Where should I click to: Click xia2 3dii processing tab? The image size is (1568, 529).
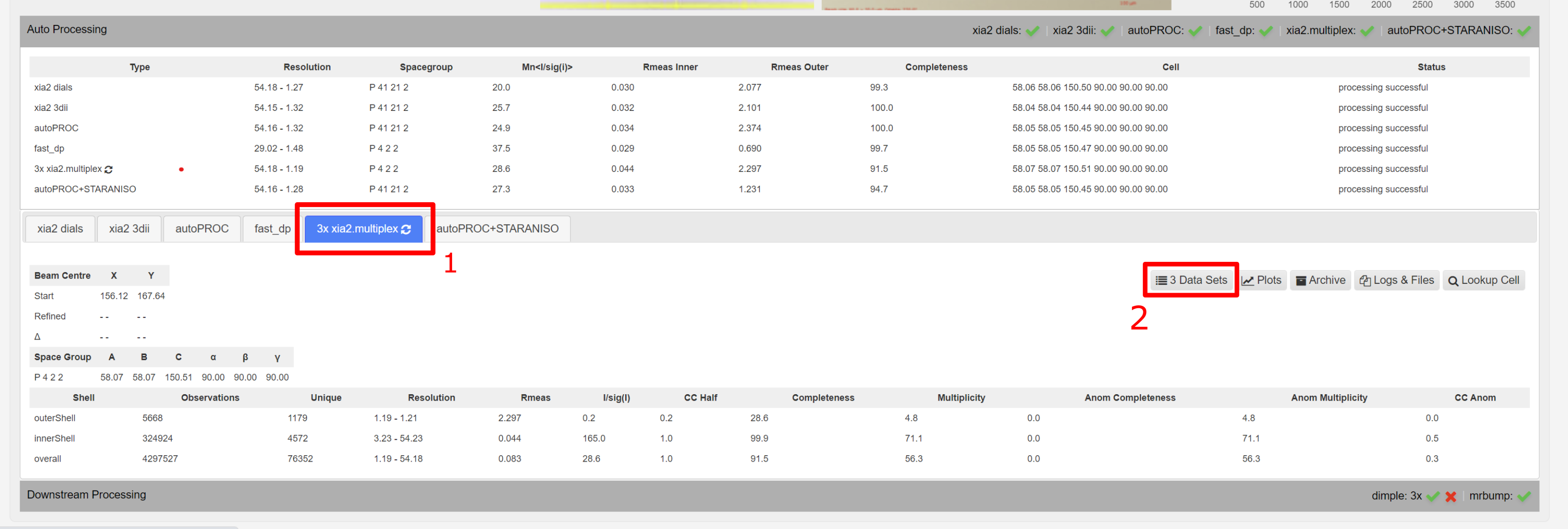click(x=128, y=228)
